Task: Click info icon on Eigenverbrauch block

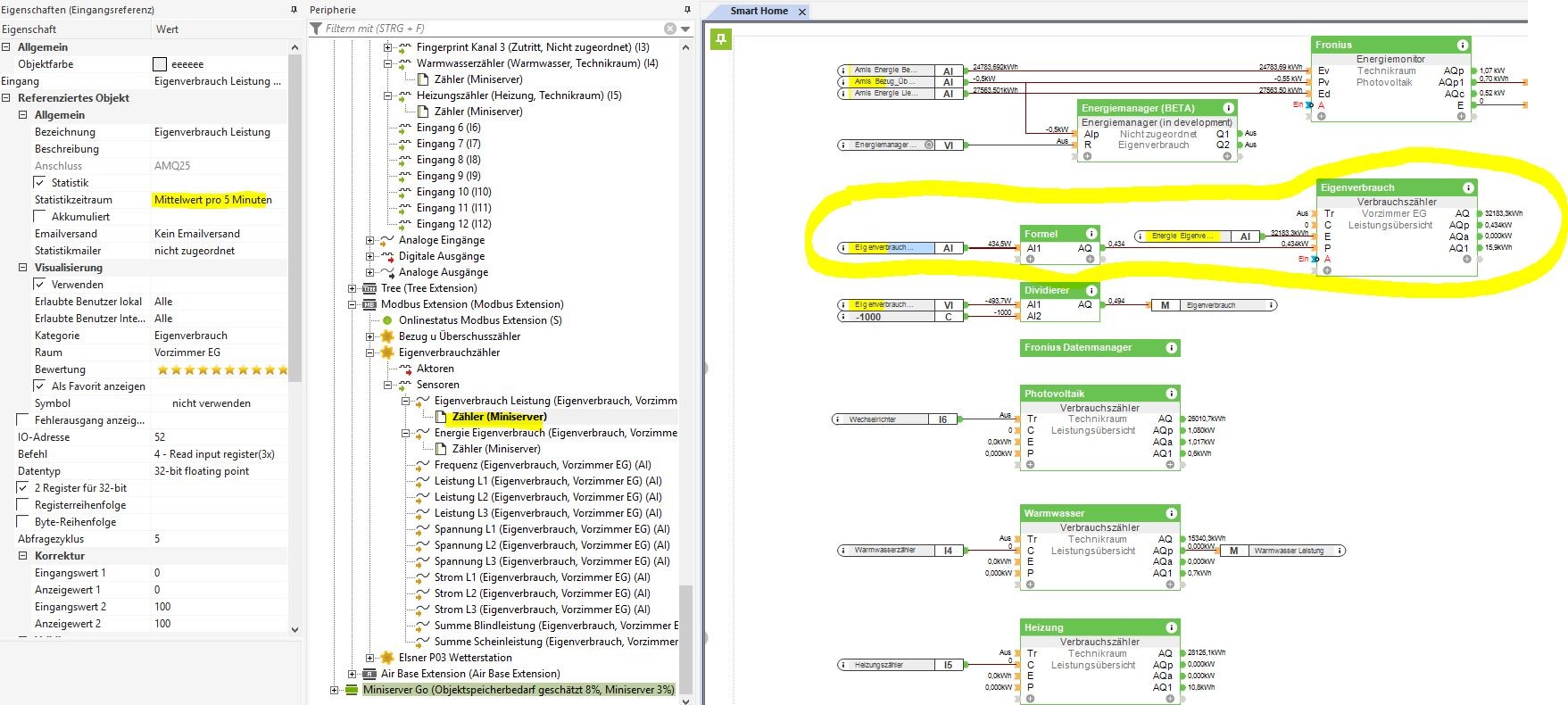Action: (x=1467, y=187)
